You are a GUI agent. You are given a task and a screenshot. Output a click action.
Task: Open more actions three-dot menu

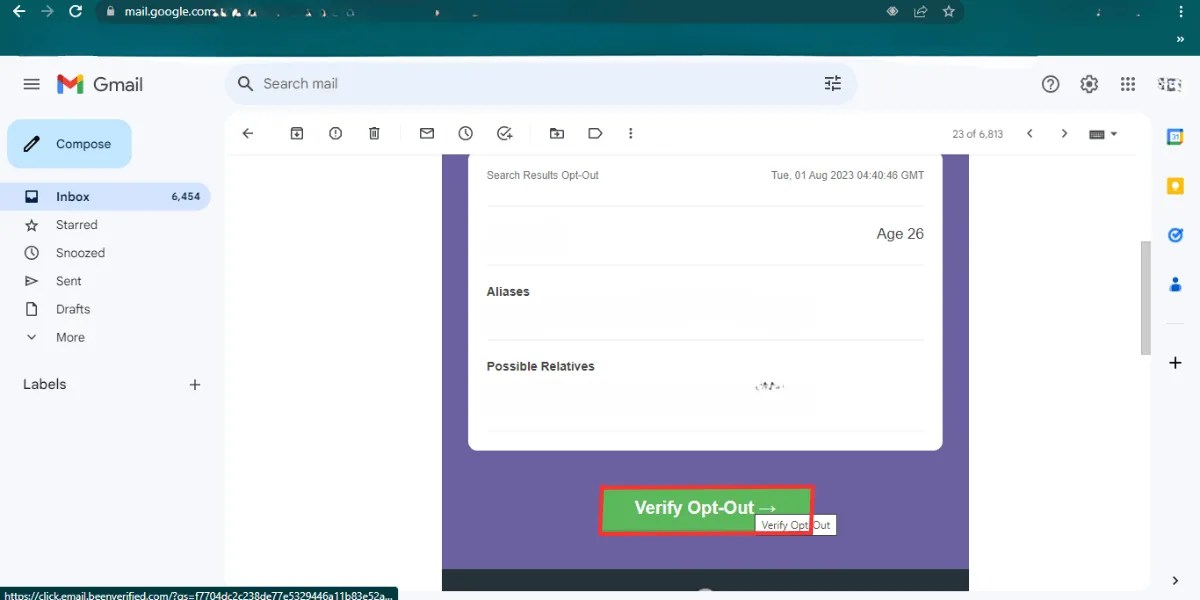pyautogui.click(x=630, y=133)
